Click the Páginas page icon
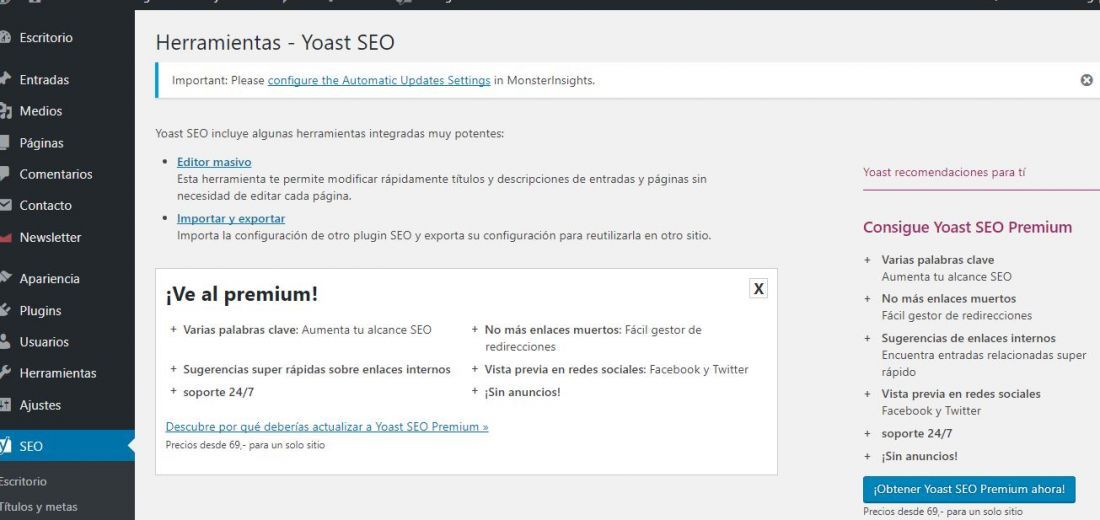Screen dimensions: 1100x520 [4, 142]
